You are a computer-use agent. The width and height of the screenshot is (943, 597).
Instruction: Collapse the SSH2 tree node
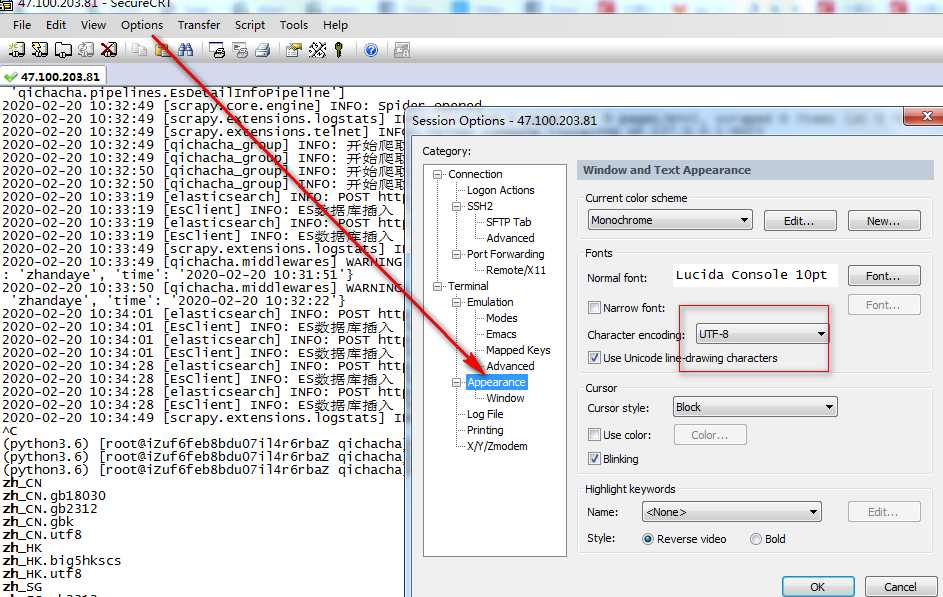coord(456,206)
